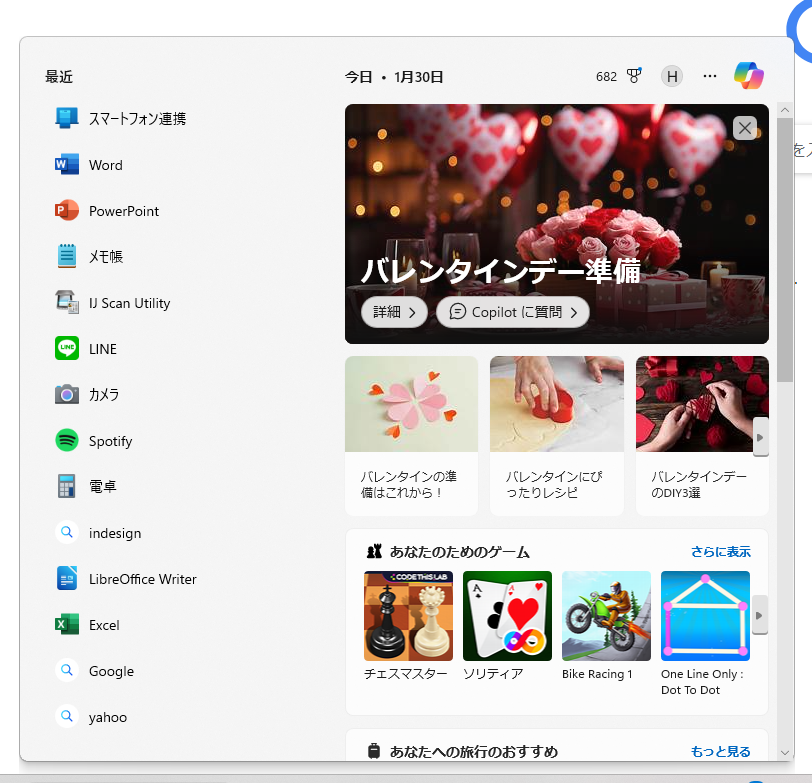Open the Excel app icon
This screenshot has width=812, height=783.
click(67, 625)
